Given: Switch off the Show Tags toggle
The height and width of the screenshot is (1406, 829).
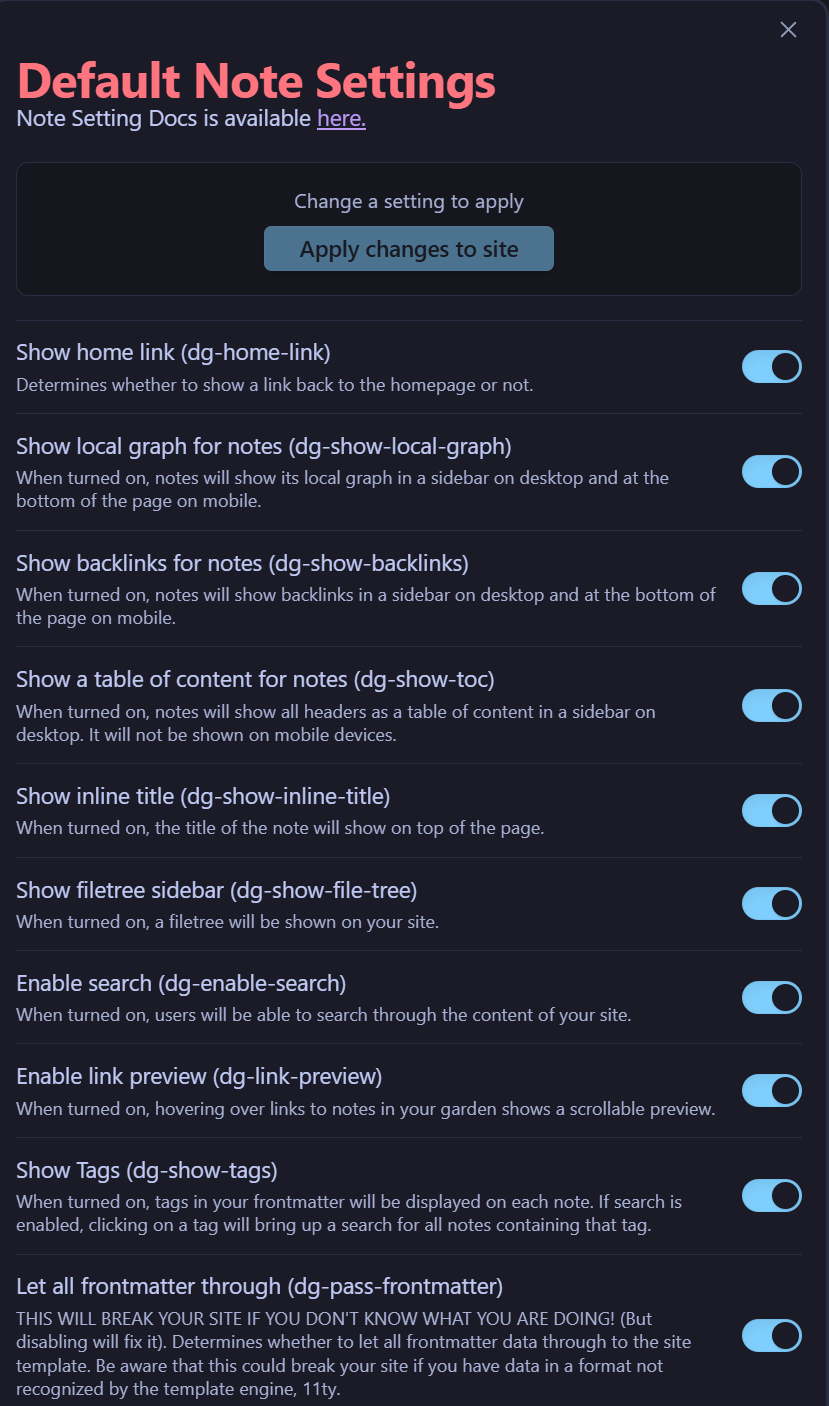Looking at the screenshot, I should tap(771, 1196).
